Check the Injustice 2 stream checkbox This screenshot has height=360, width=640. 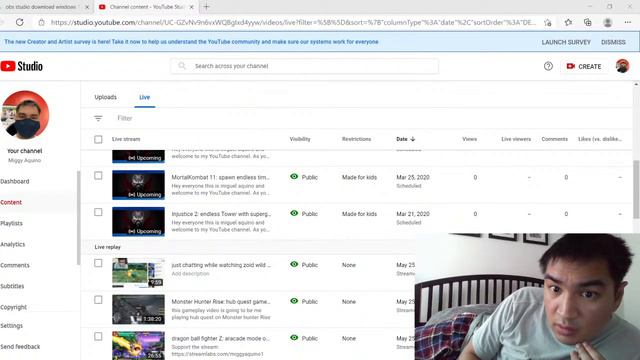(98, 212)
